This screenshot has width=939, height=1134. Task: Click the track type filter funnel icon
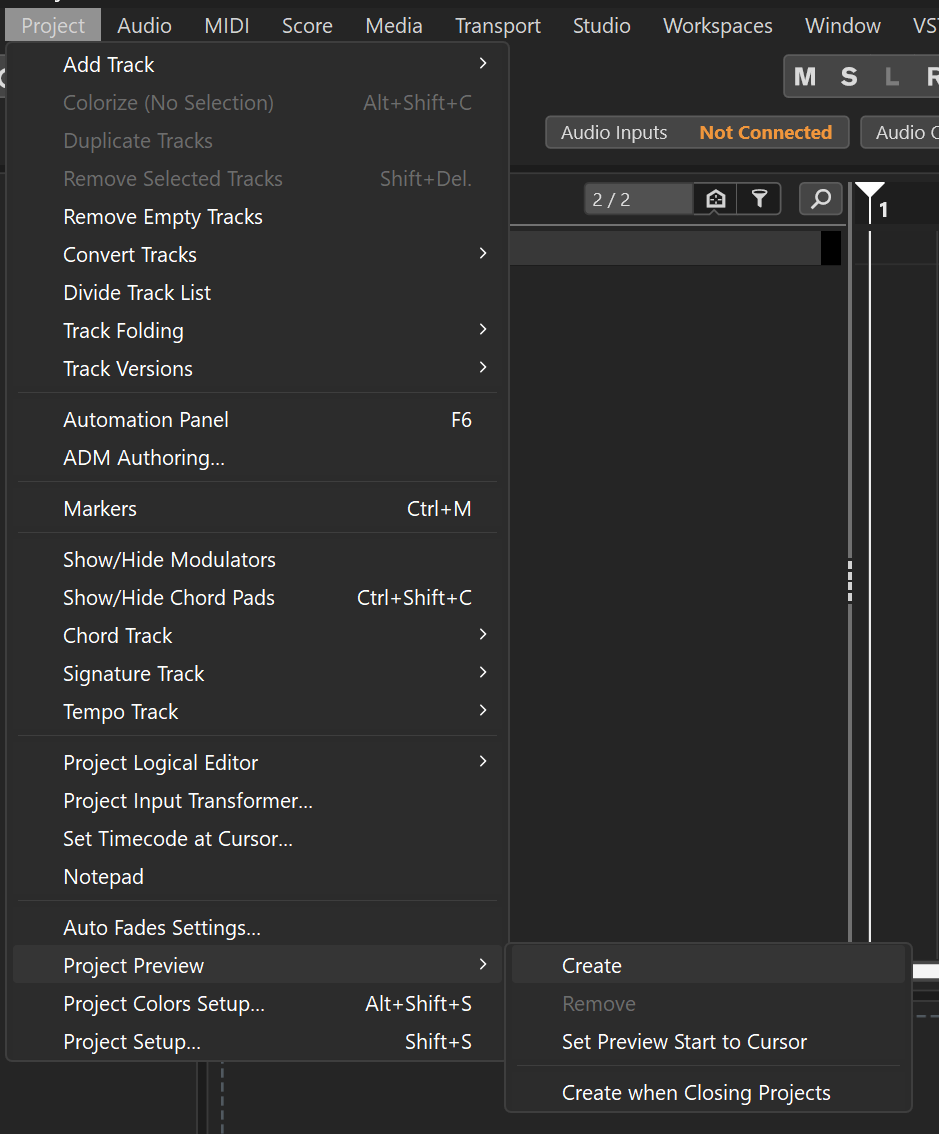[760, 199]
